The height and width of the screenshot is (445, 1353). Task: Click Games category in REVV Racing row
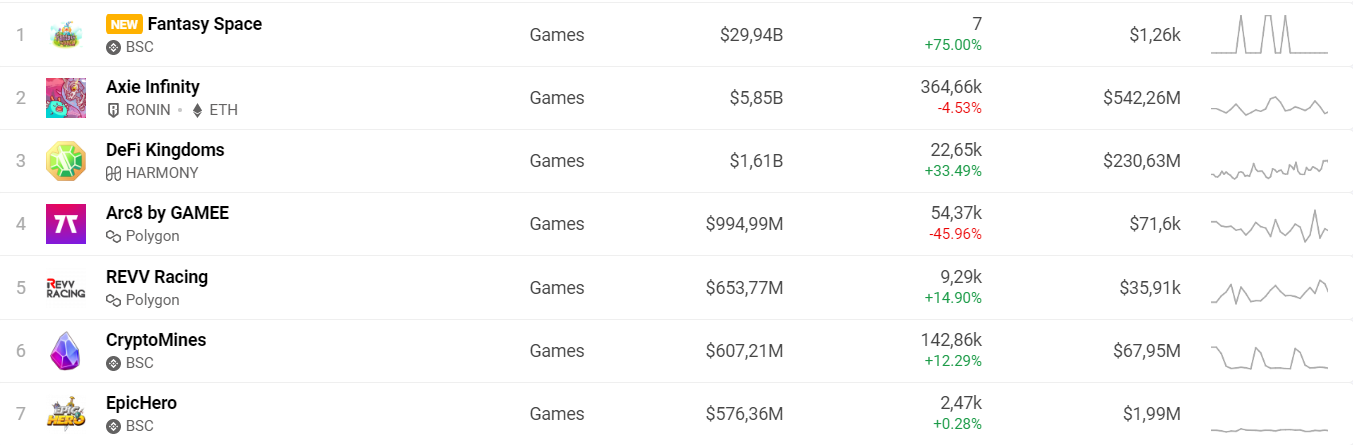point(557,288)
